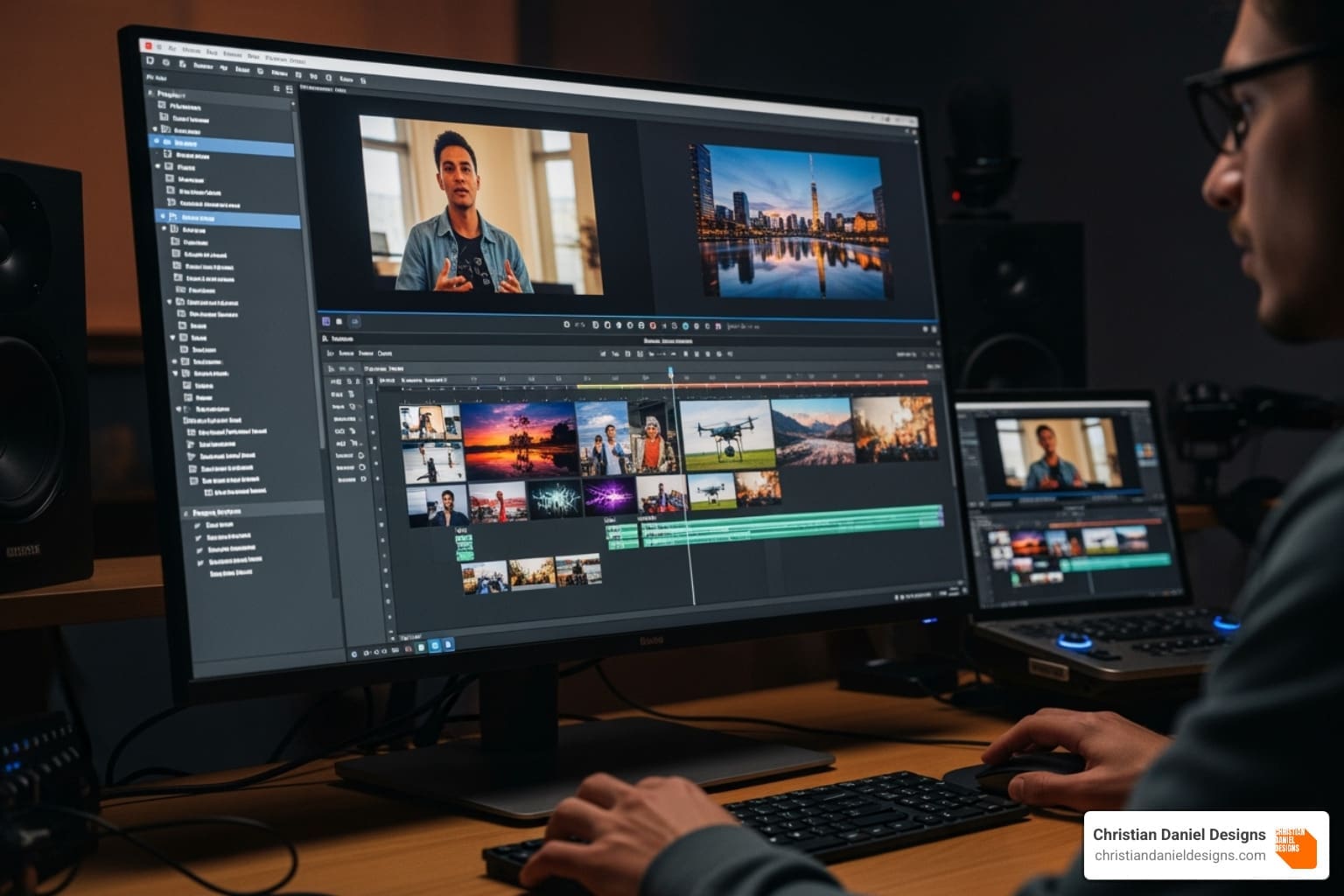The width and height of the screenshot is (1344, 896).
Task: Click the cyan circular icon under preview monitors
Action: (x=684, y=325)
